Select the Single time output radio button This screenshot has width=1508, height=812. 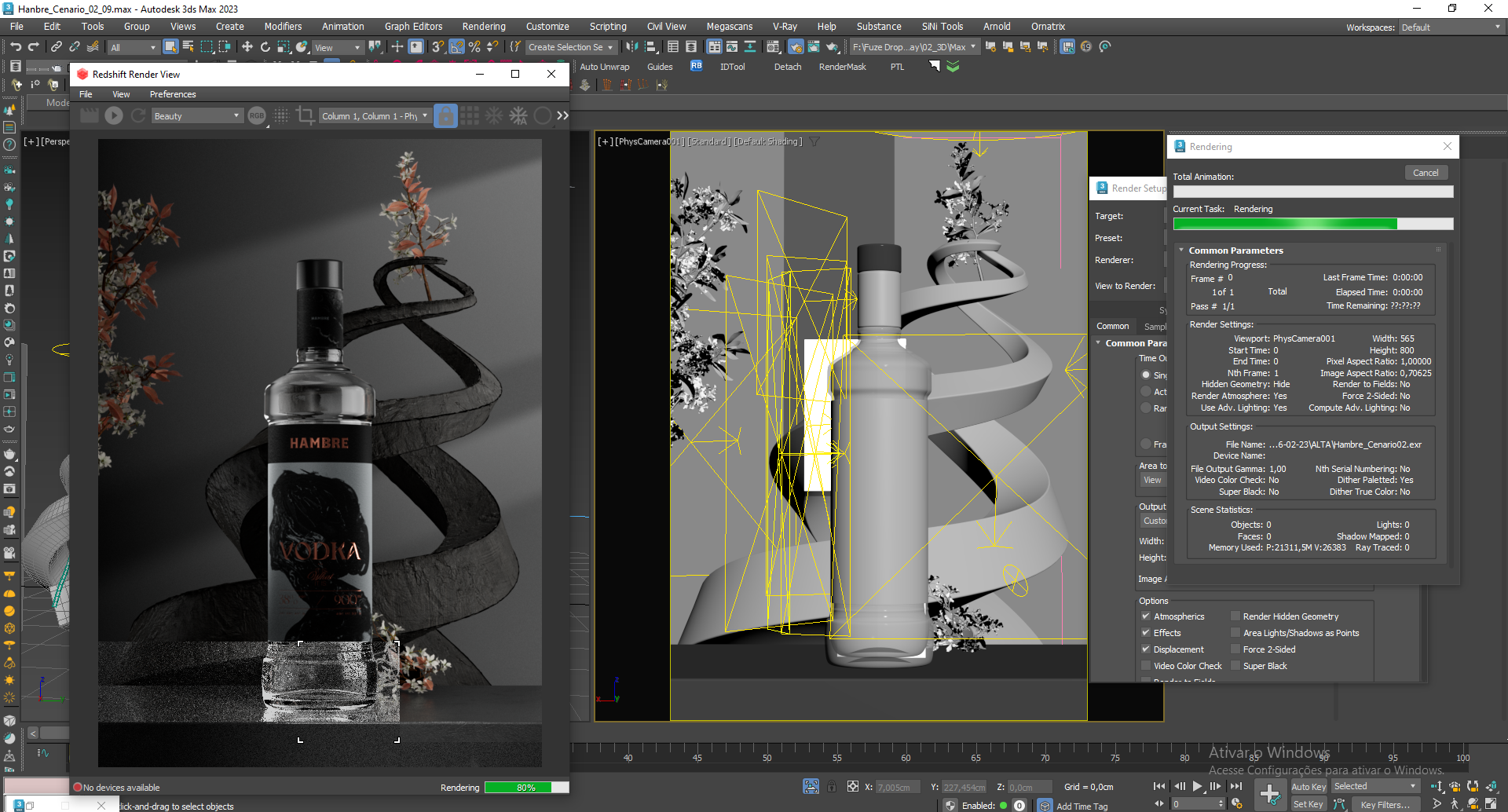tap(1146, 375)
